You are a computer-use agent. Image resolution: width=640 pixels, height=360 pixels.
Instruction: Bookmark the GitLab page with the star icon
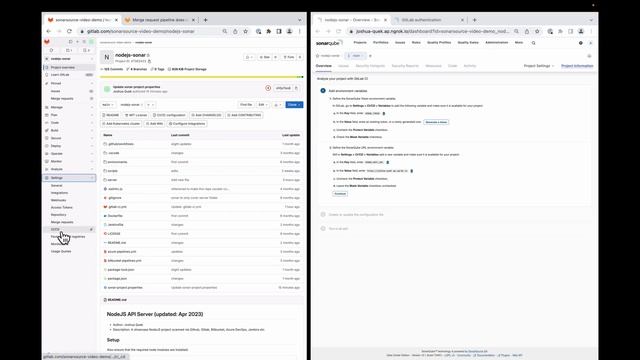pos(246,31)
